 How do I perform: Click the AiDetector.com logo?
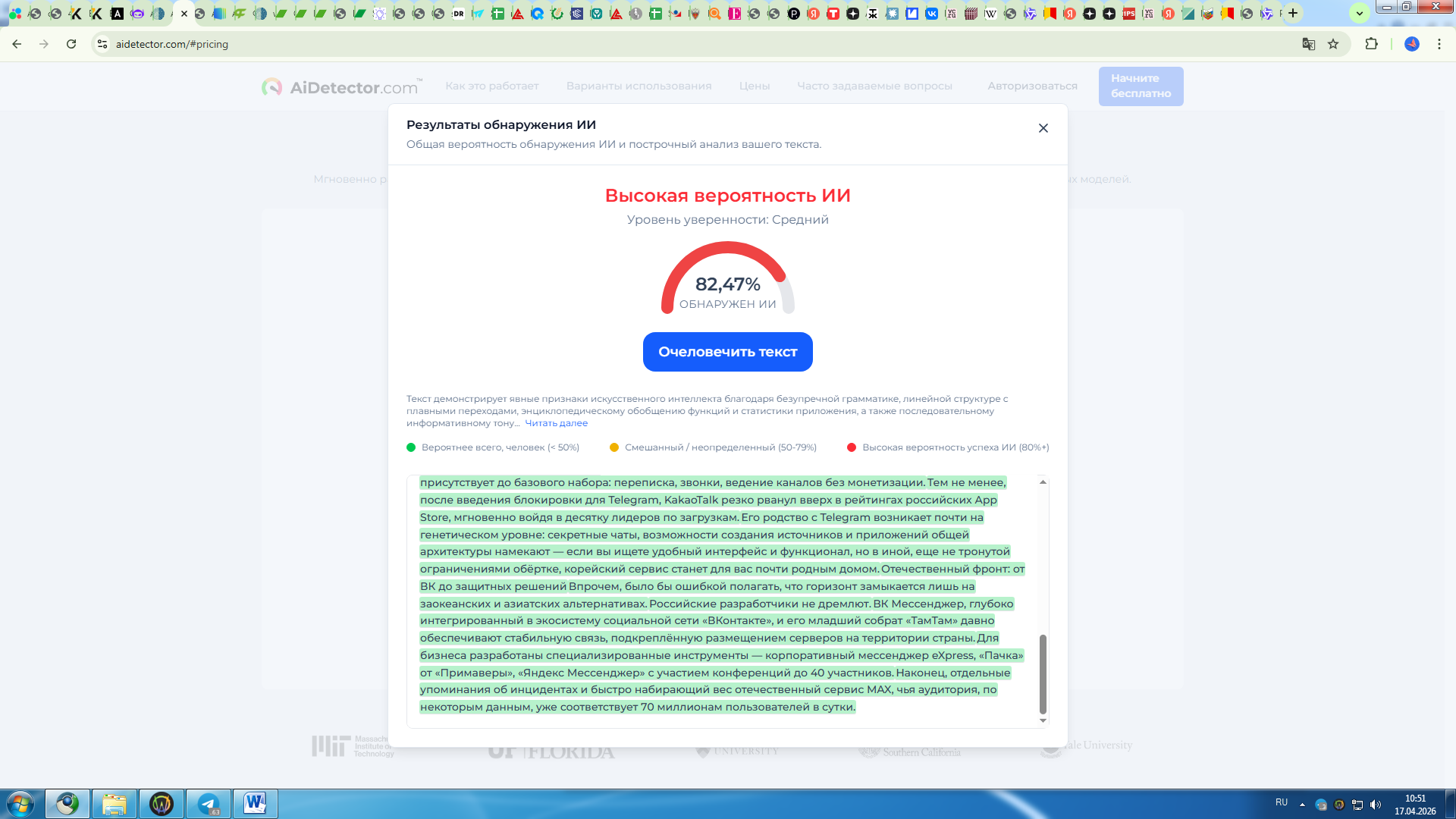pos(340,87)
